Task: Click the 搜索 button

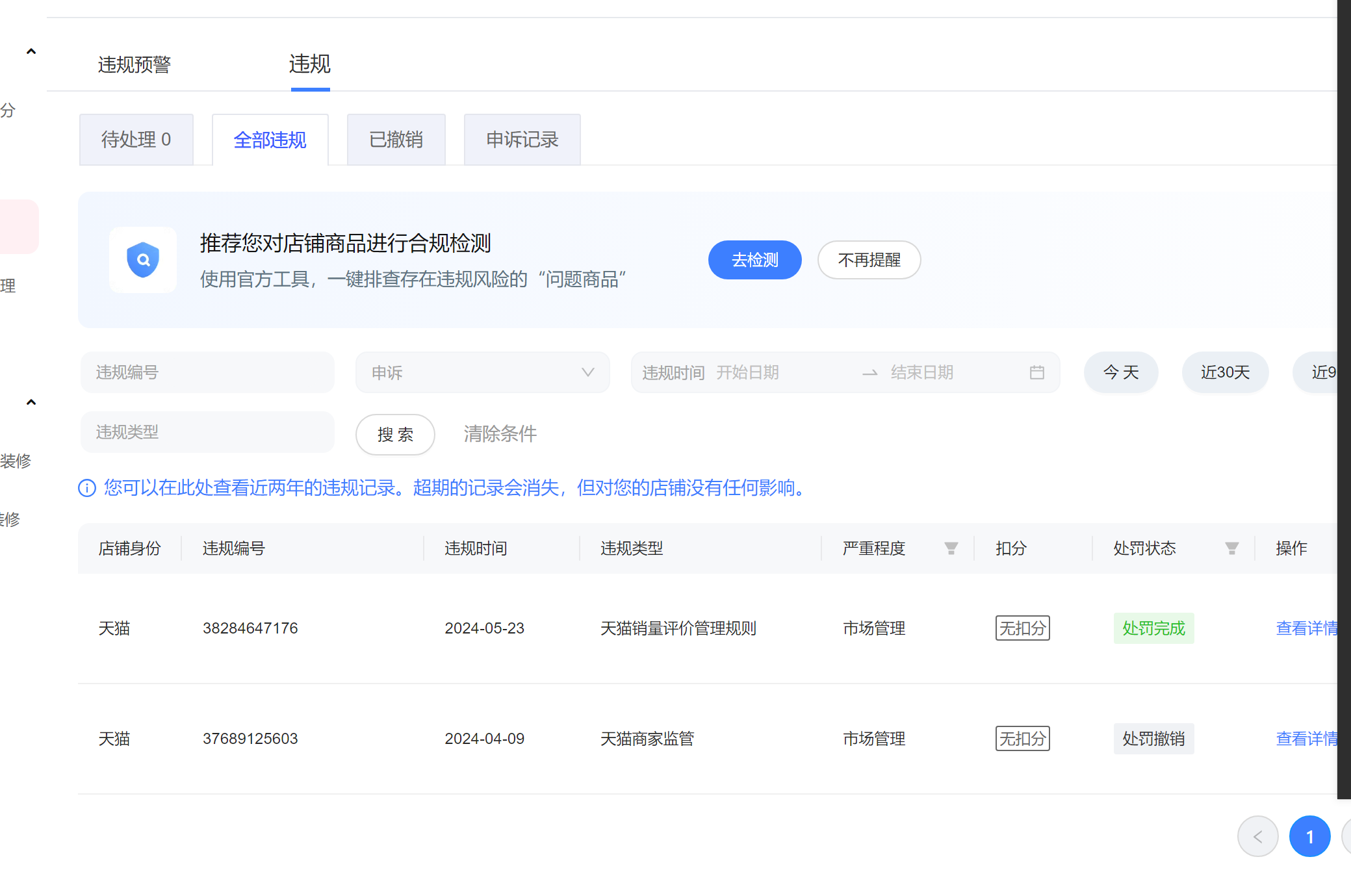Action: pyautogui.click(x=395, y=434)
